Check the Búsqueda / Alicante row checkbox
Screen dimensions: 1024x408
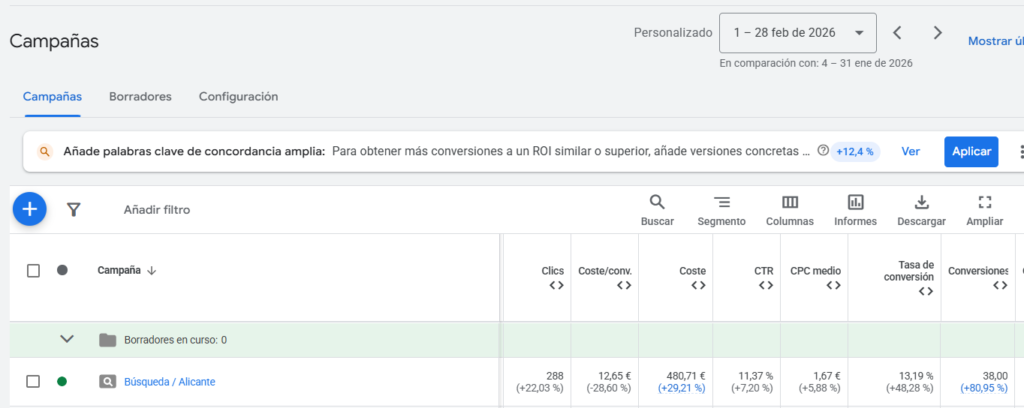point(33,381)
